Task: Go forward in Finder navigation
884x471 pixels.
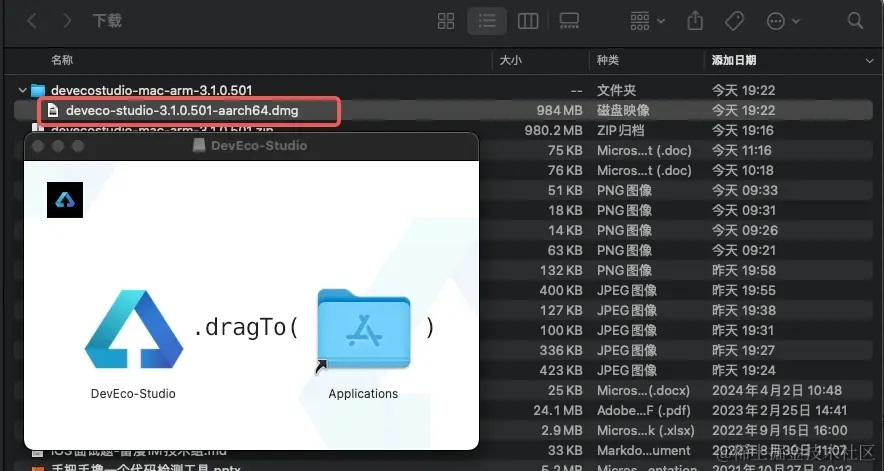Action: coord(67,21)
